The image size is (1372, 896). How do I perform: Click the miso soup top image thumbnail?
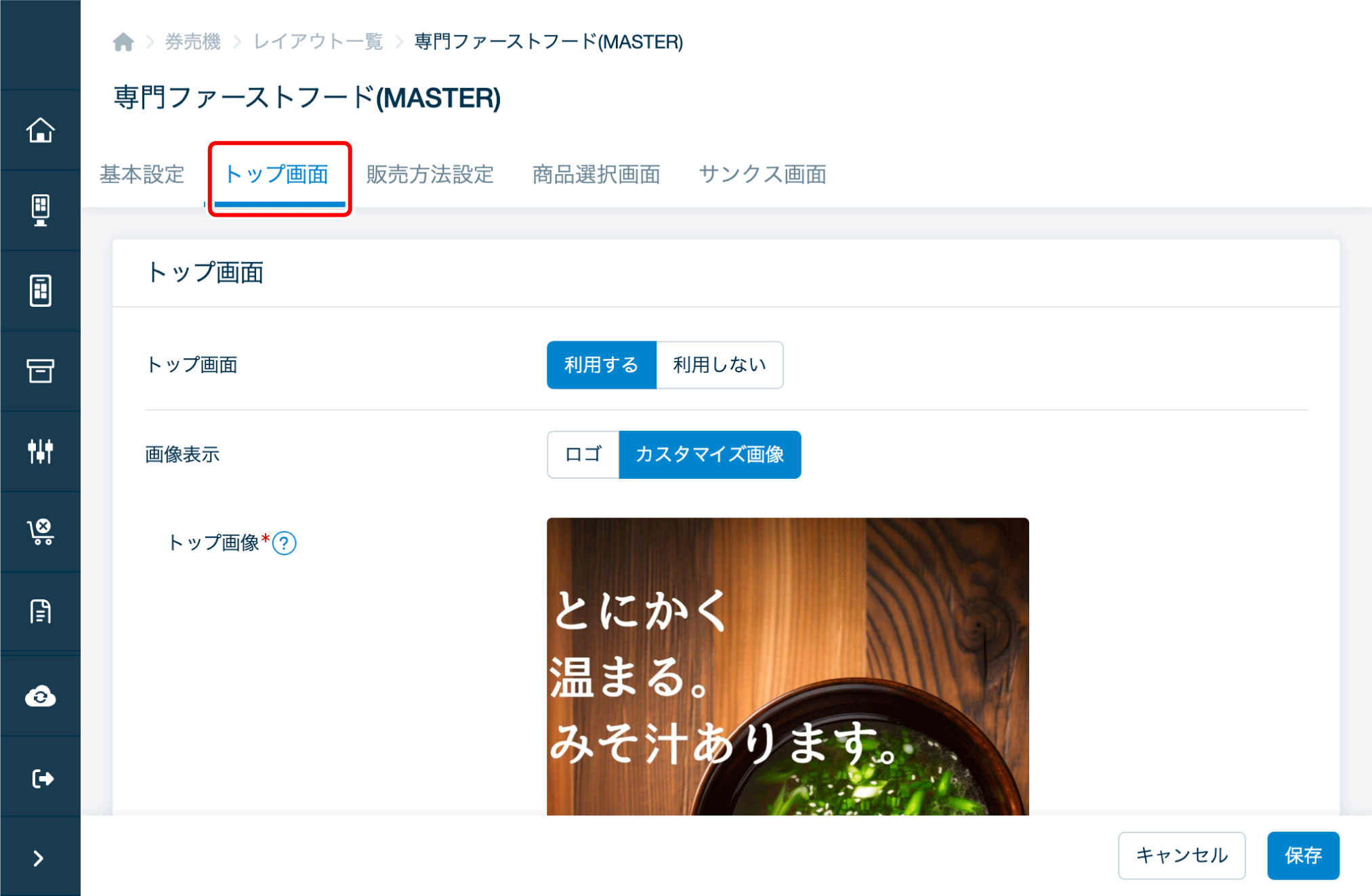tap(788, 666)
